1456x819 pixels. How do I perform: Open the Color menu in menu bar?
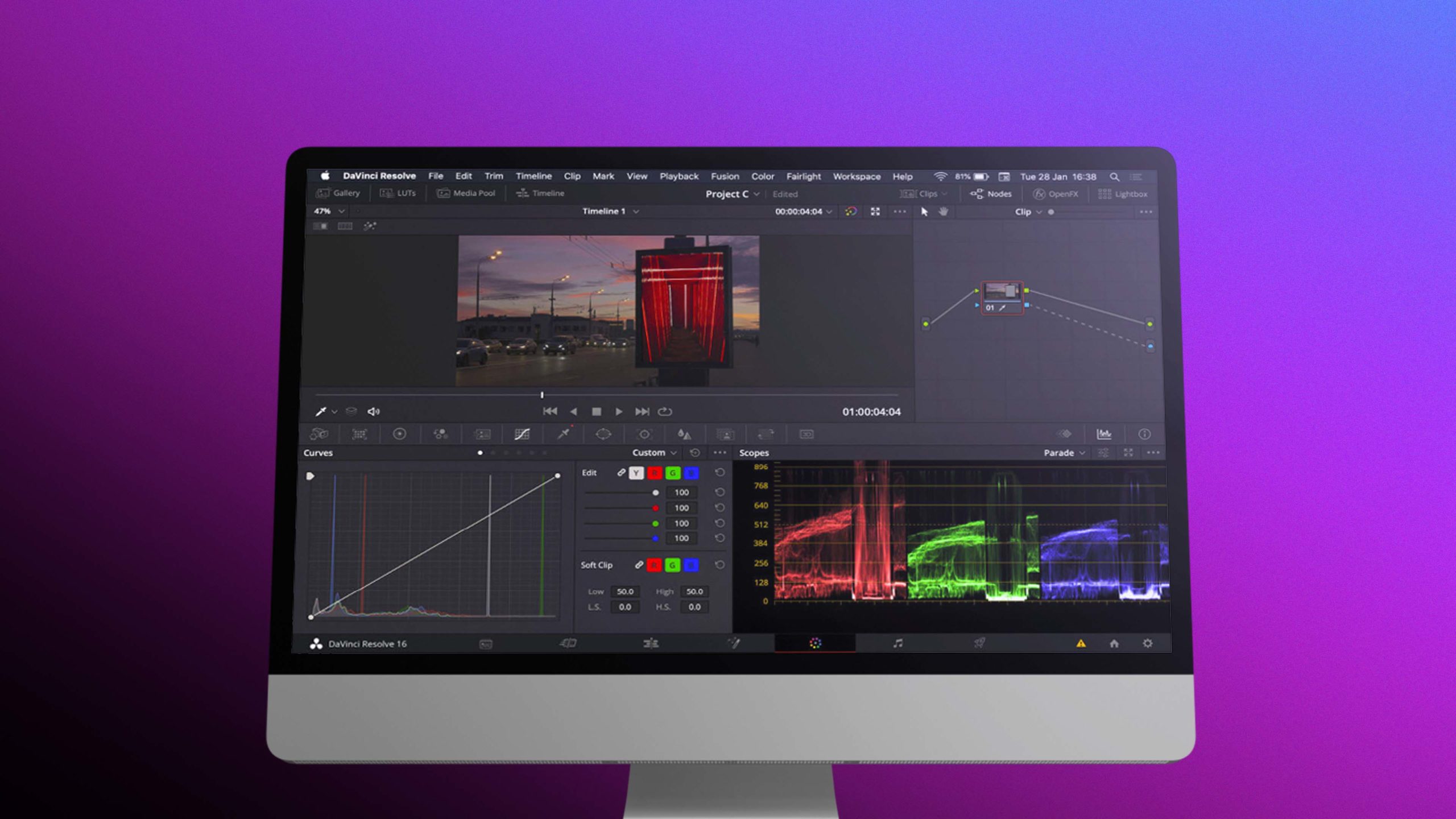763,176
